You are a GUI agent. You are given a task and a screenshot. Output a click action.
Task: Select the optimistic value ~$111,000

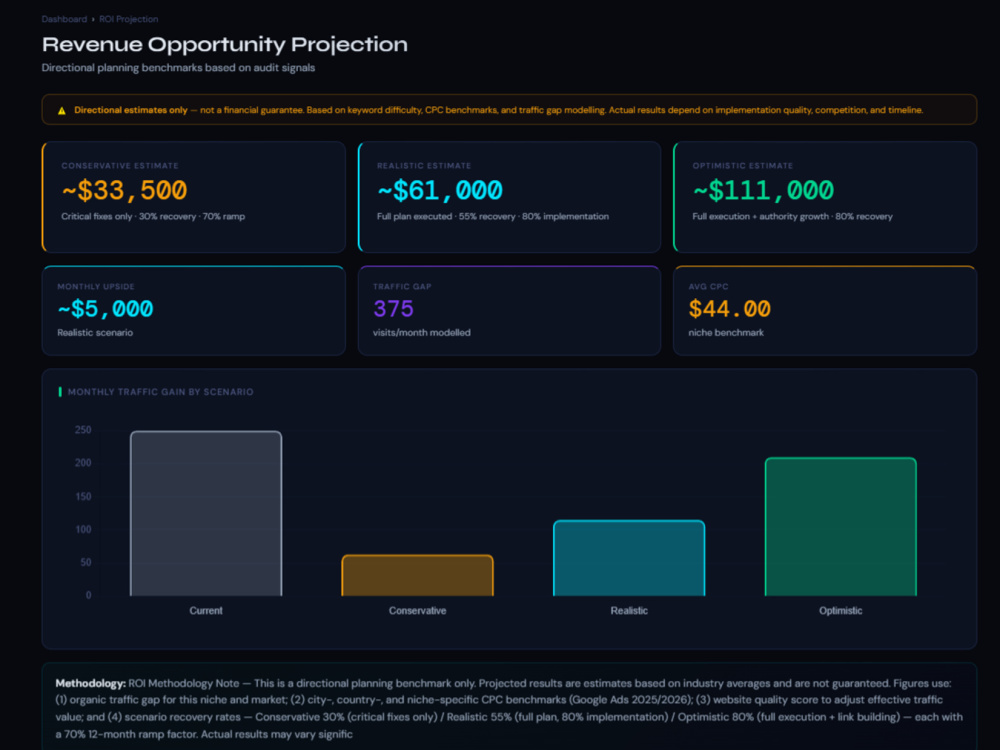click(x=763, y=190)
